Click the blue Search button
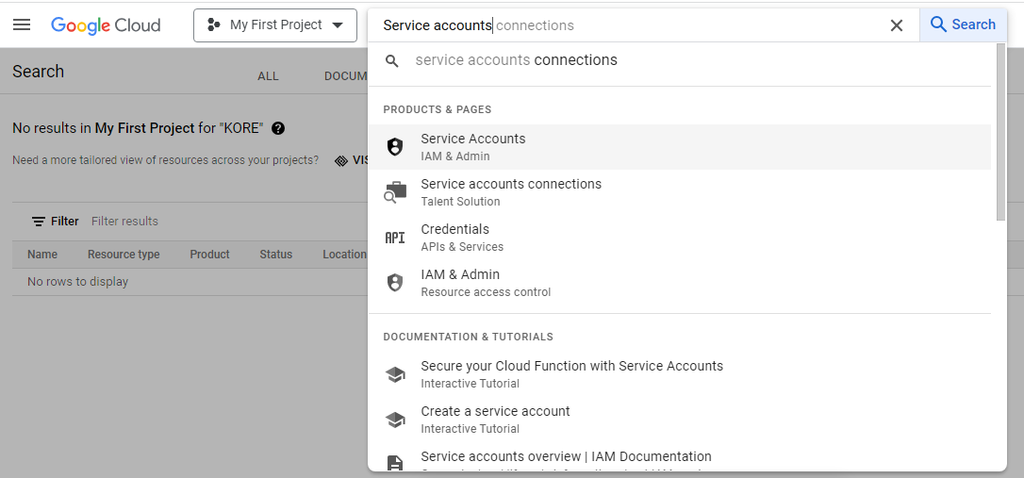Image resolution: width=1024 pixels, height=478 pixels. (962, 25)
